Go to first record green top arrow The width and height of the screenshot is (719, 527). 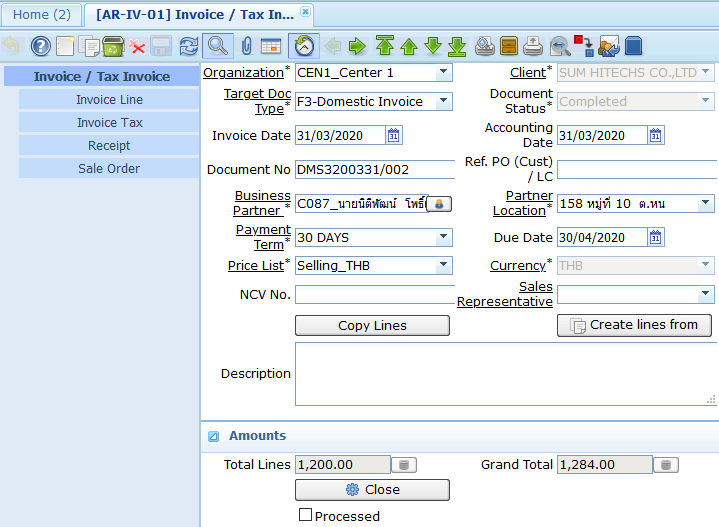pyautogui.click(x=385, y=46)
